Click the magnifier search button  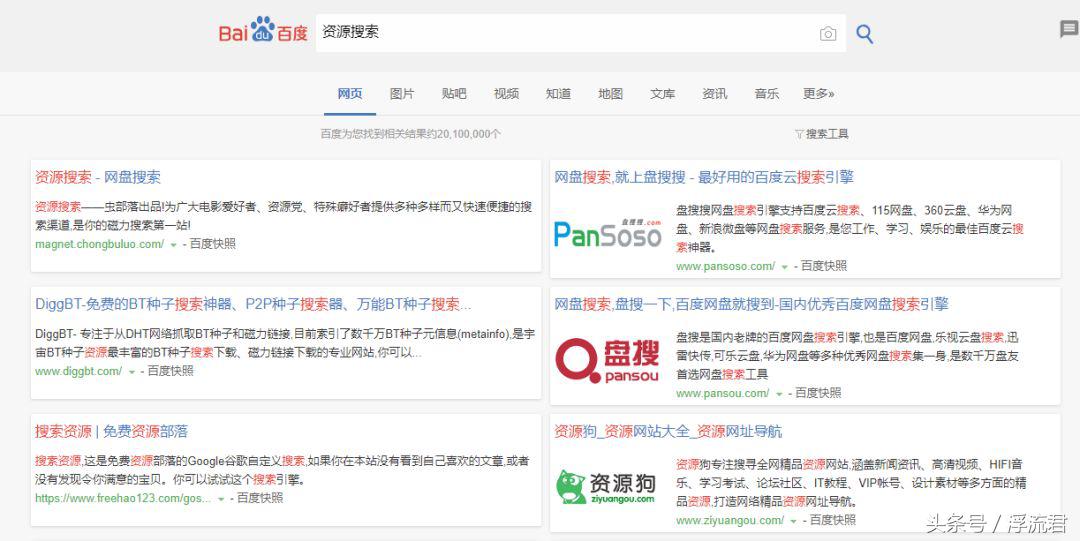pyautogui.click(x=864, y=34)
